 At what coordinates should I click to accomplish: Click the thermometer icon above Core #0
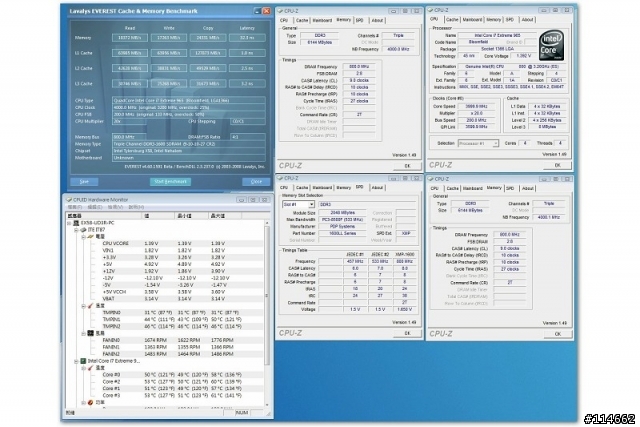[91, 368]
